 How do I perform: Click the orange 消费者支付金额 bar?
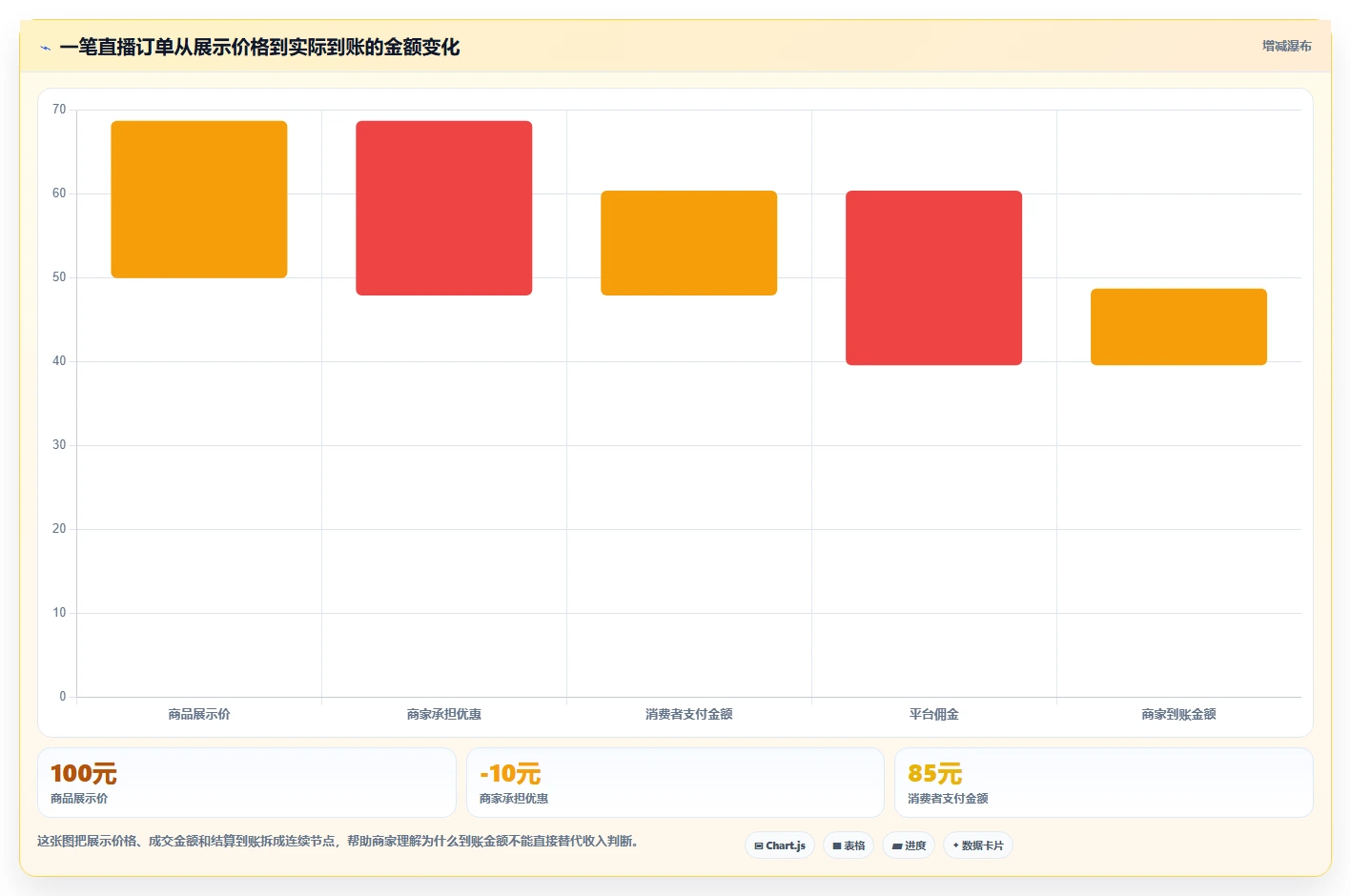[688, 243]
